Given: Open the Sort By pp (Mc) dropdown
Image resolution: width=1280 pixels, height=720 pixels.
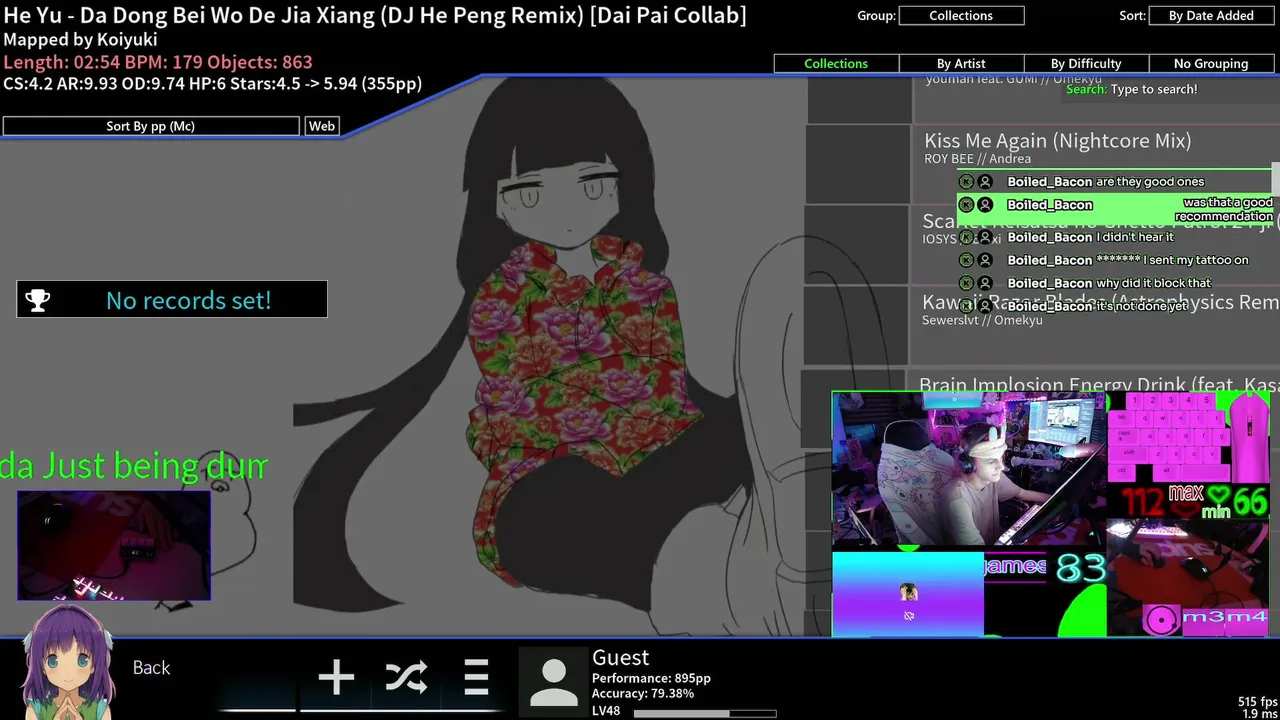Looking at the screenshot, I should pos(151,126).
